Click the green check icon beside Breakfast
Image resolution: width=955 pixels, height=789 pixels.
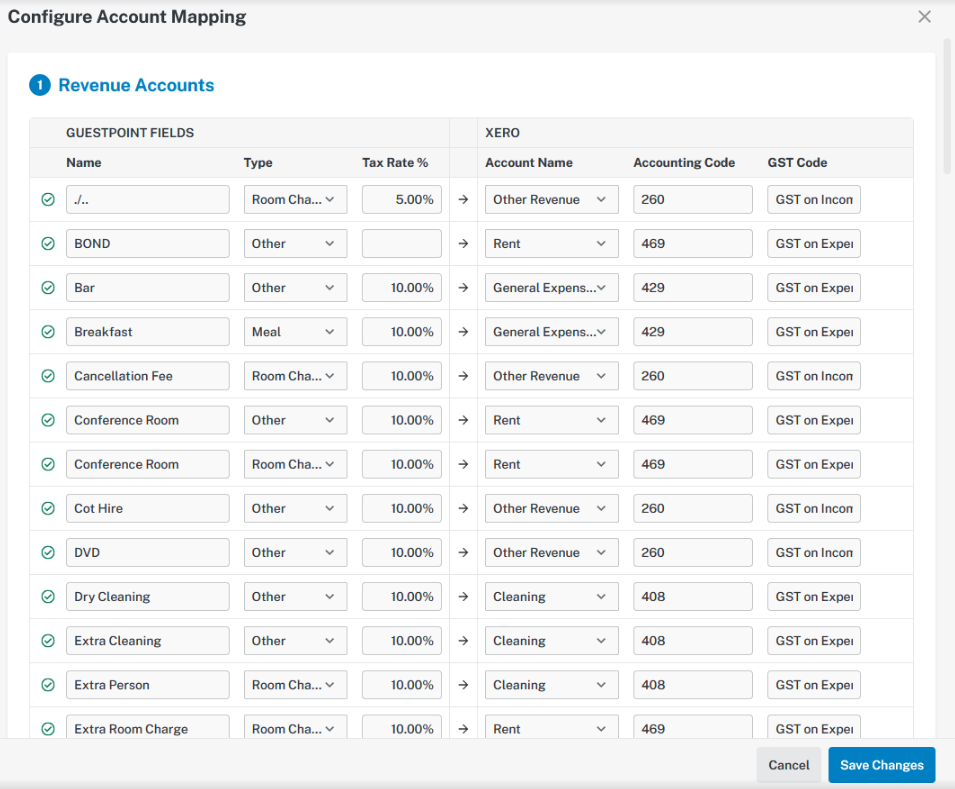(47, 332)
